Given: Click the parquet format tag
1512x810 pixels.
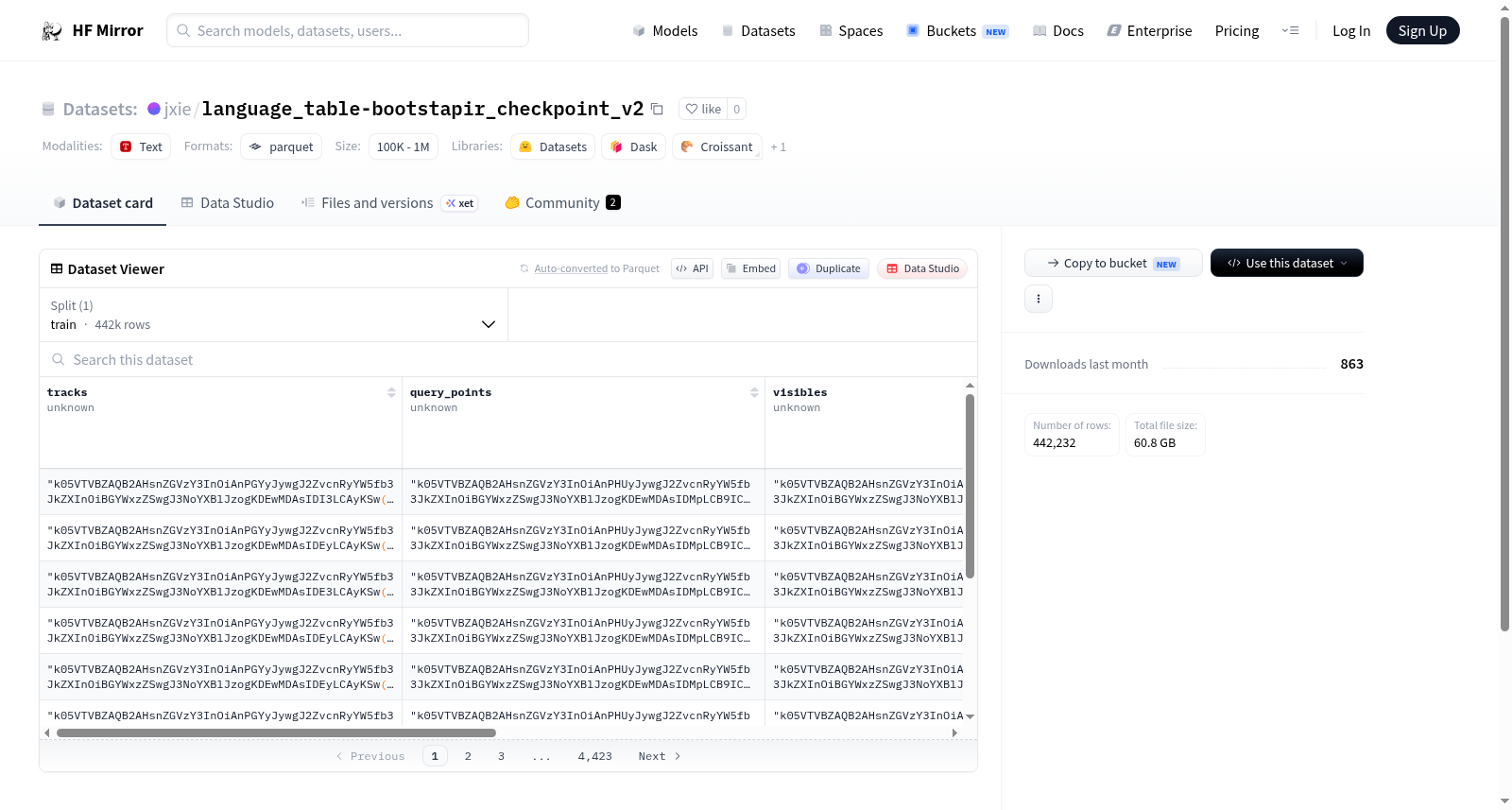Looking at the screenshot, I should pyautogui.click(x=281, y=146).
